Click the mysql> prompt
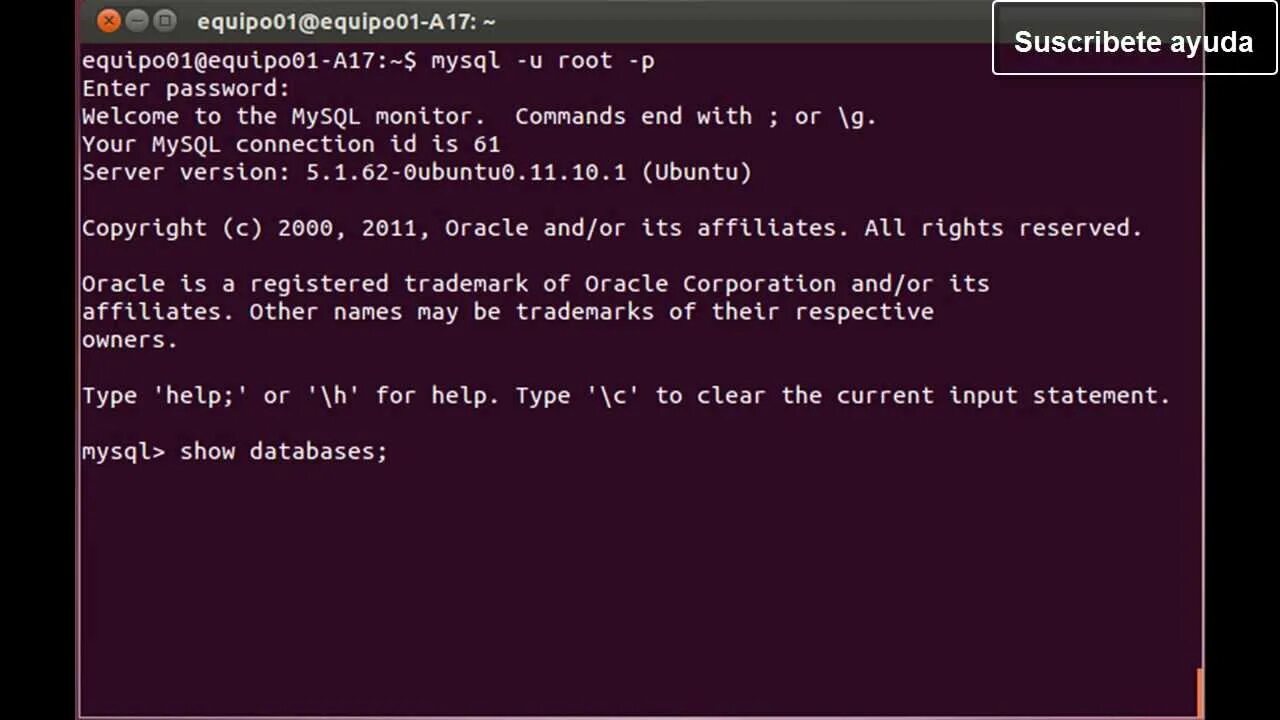Viewport: 1280px width, 720px height. [x=124, y=452]
